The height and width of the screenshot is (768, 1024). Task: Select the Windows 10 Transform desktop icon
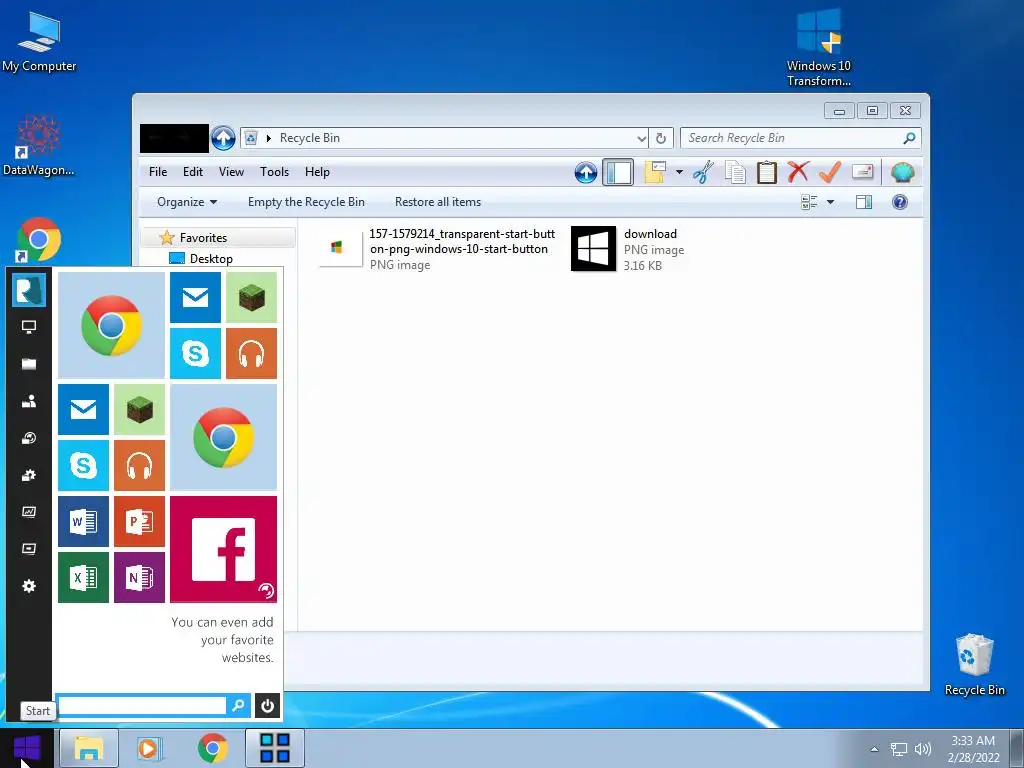coord(819,47)
